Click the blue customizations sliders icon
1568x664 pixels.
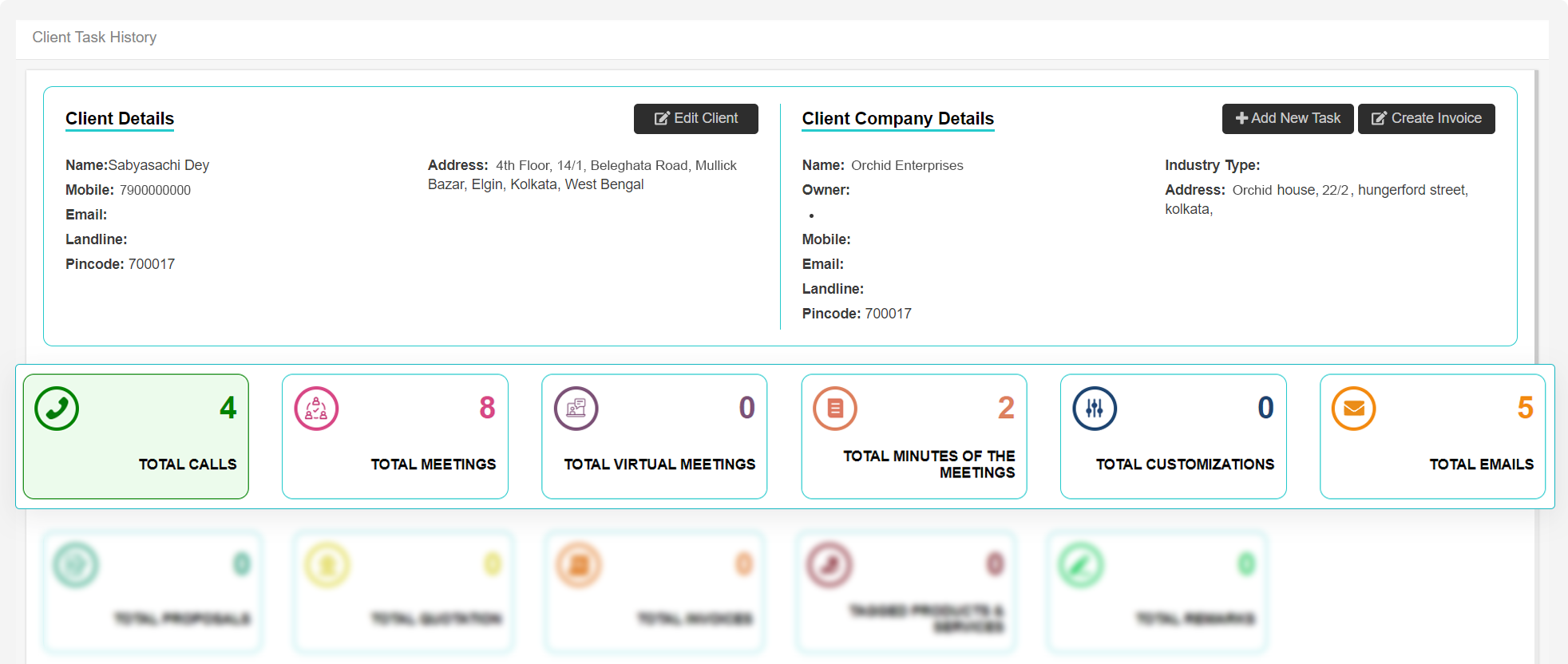1095,409
